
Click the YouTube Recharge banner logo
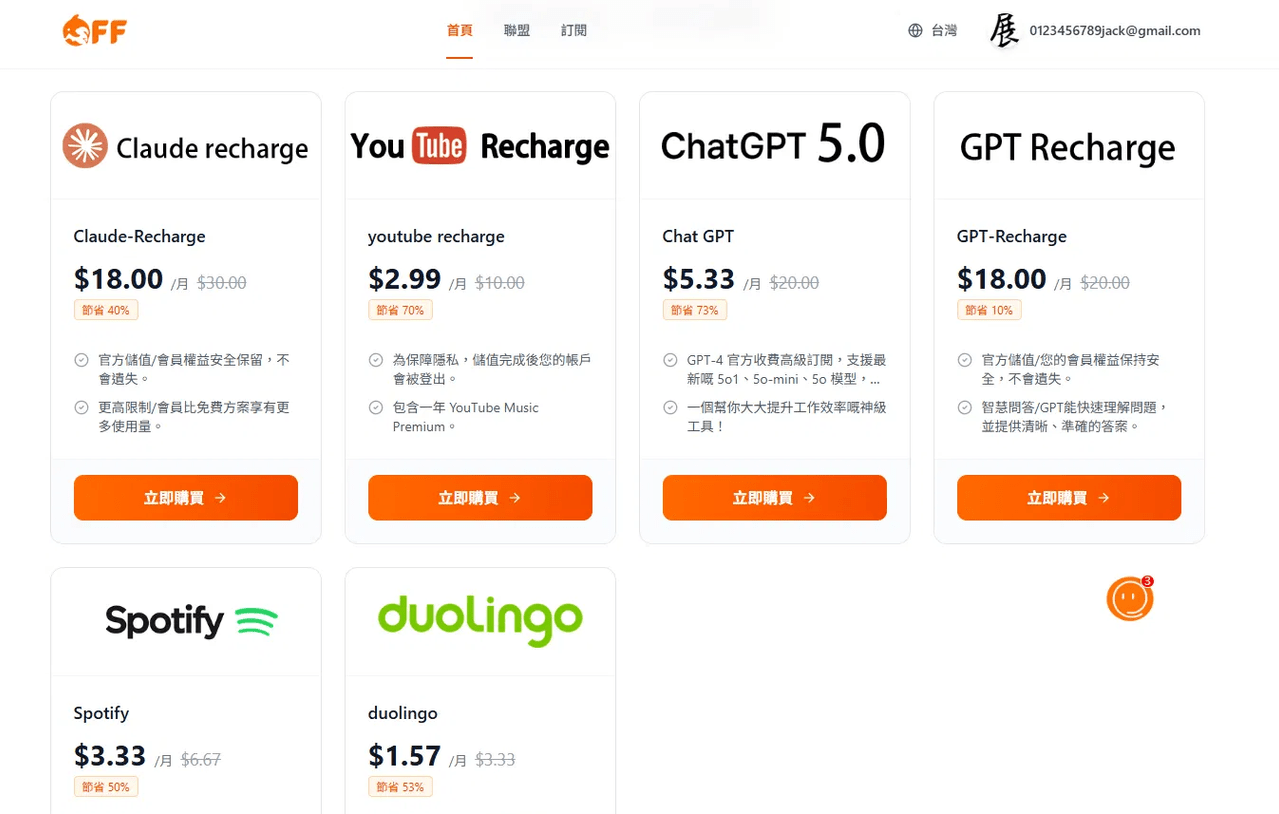tap(480, 146)
